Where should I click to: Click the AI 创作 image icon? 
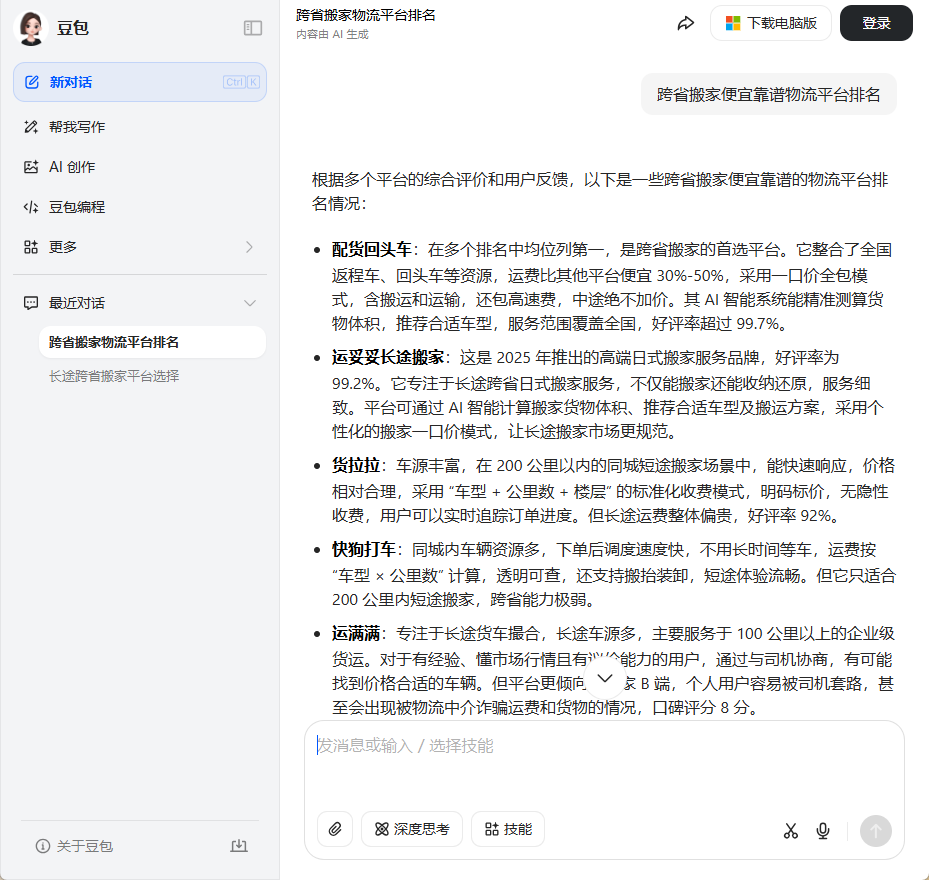[31, 167]
